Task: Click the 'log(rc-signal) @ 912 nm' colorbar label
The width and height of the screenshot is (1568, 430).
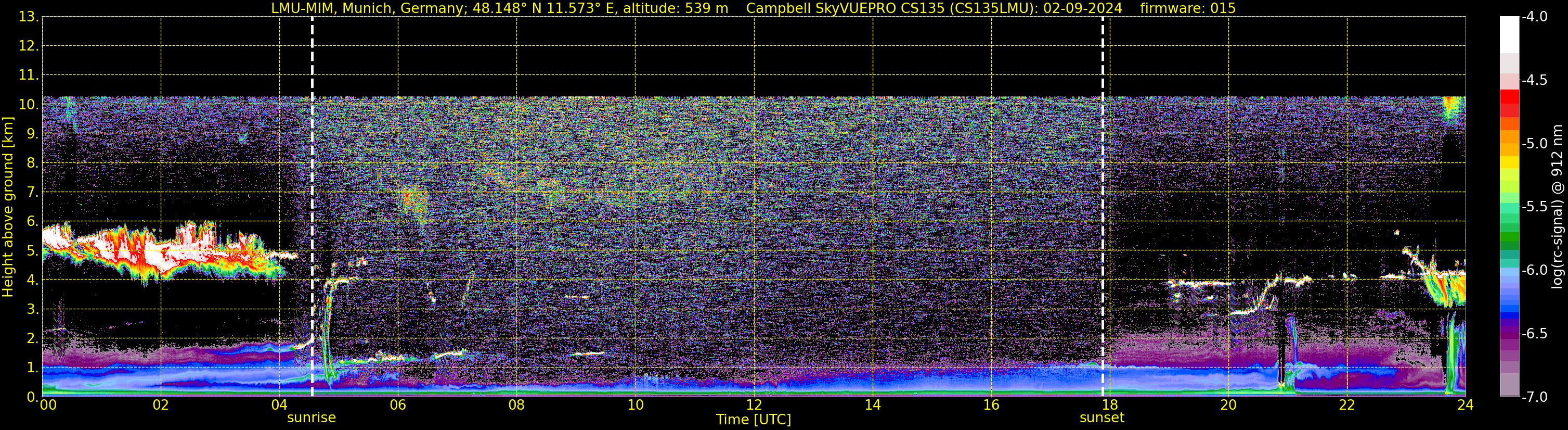Action: 1557,207
